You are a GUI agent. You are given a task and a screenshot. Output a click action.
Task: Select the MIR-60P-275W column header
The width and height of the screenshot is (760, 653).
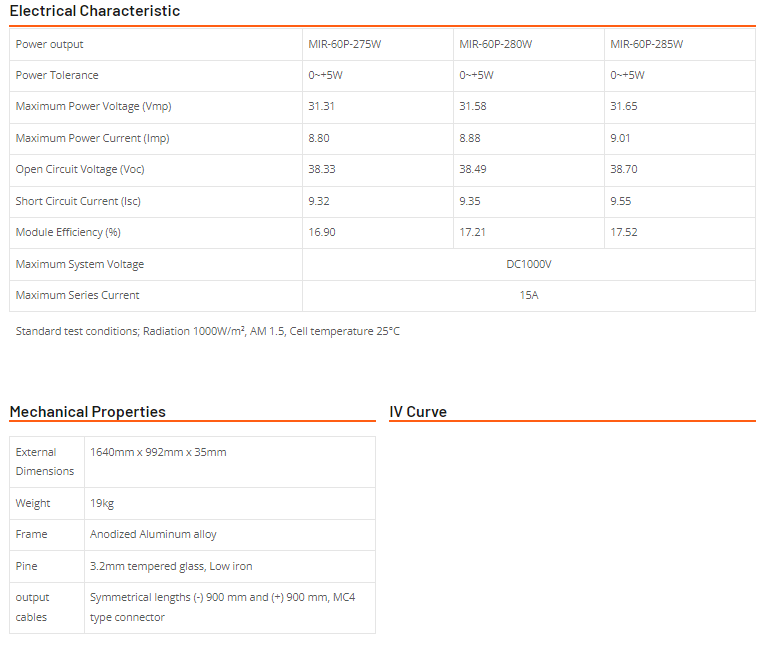(344, 44)
